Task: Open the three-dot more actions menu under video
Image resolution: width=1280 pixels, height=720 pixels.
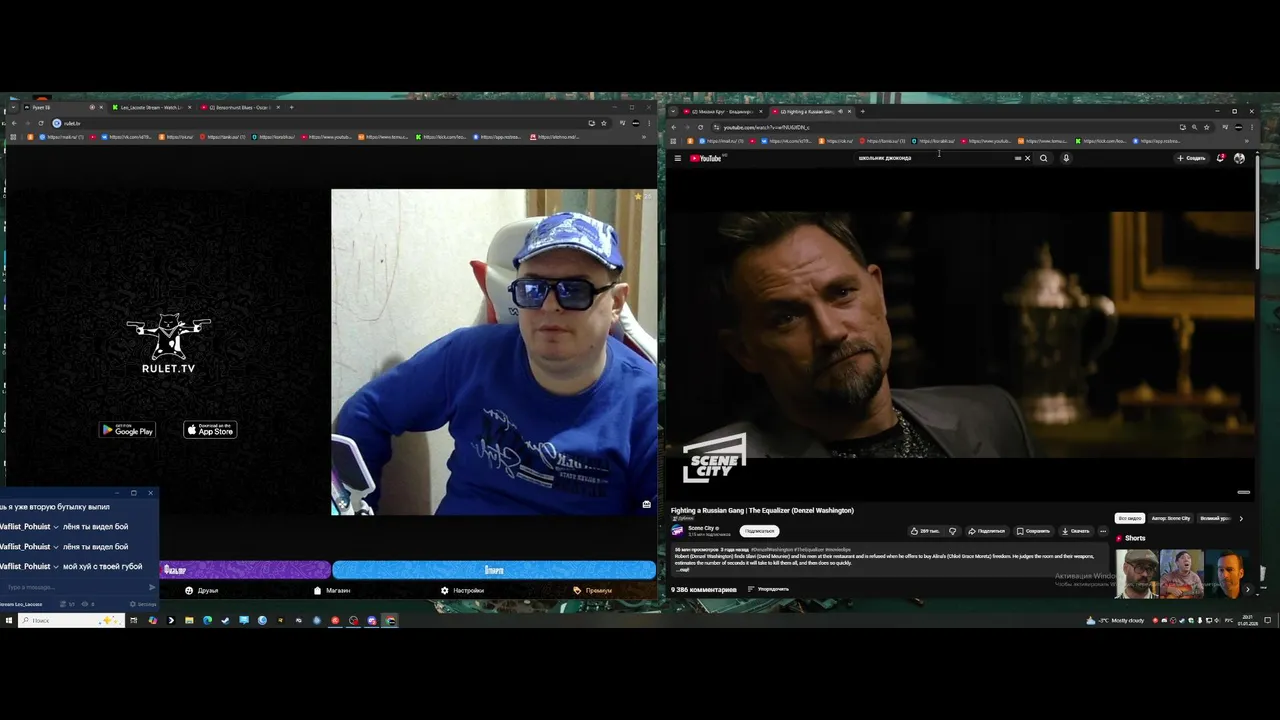Action: (1103, 531)
